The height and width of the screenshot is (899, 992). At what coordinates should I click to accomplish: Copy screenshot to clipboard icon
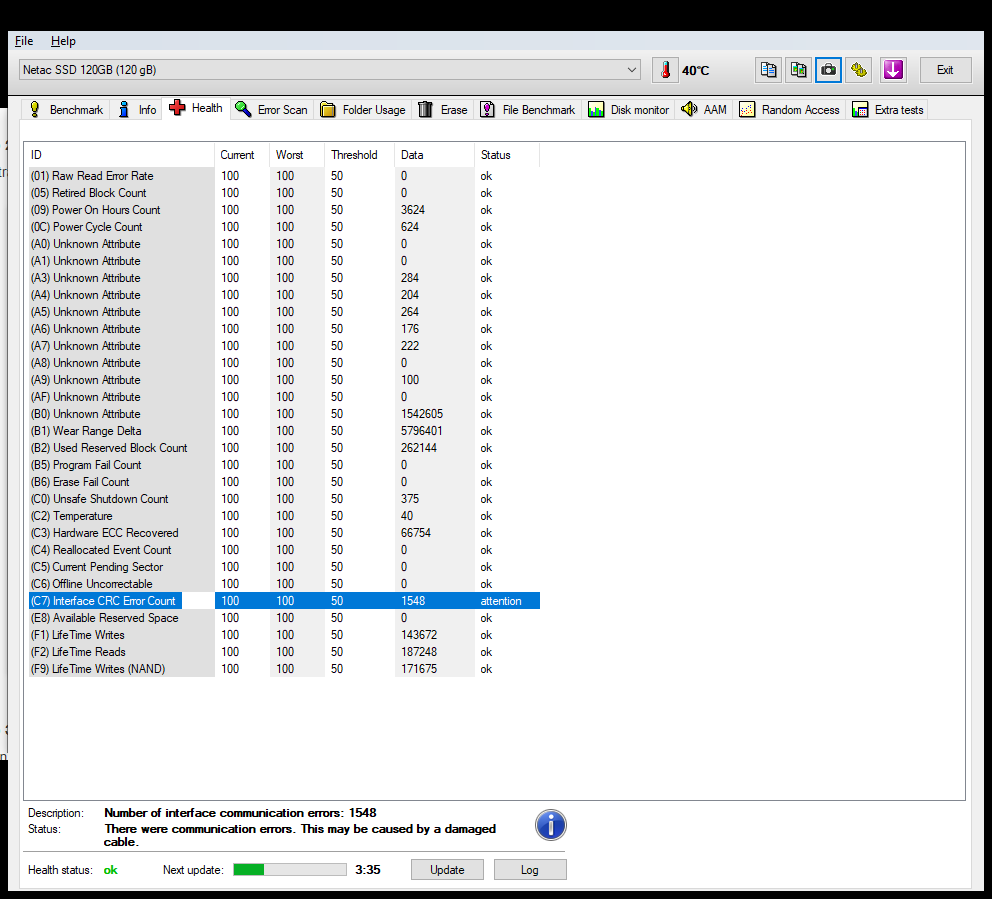tap(798, 70)
